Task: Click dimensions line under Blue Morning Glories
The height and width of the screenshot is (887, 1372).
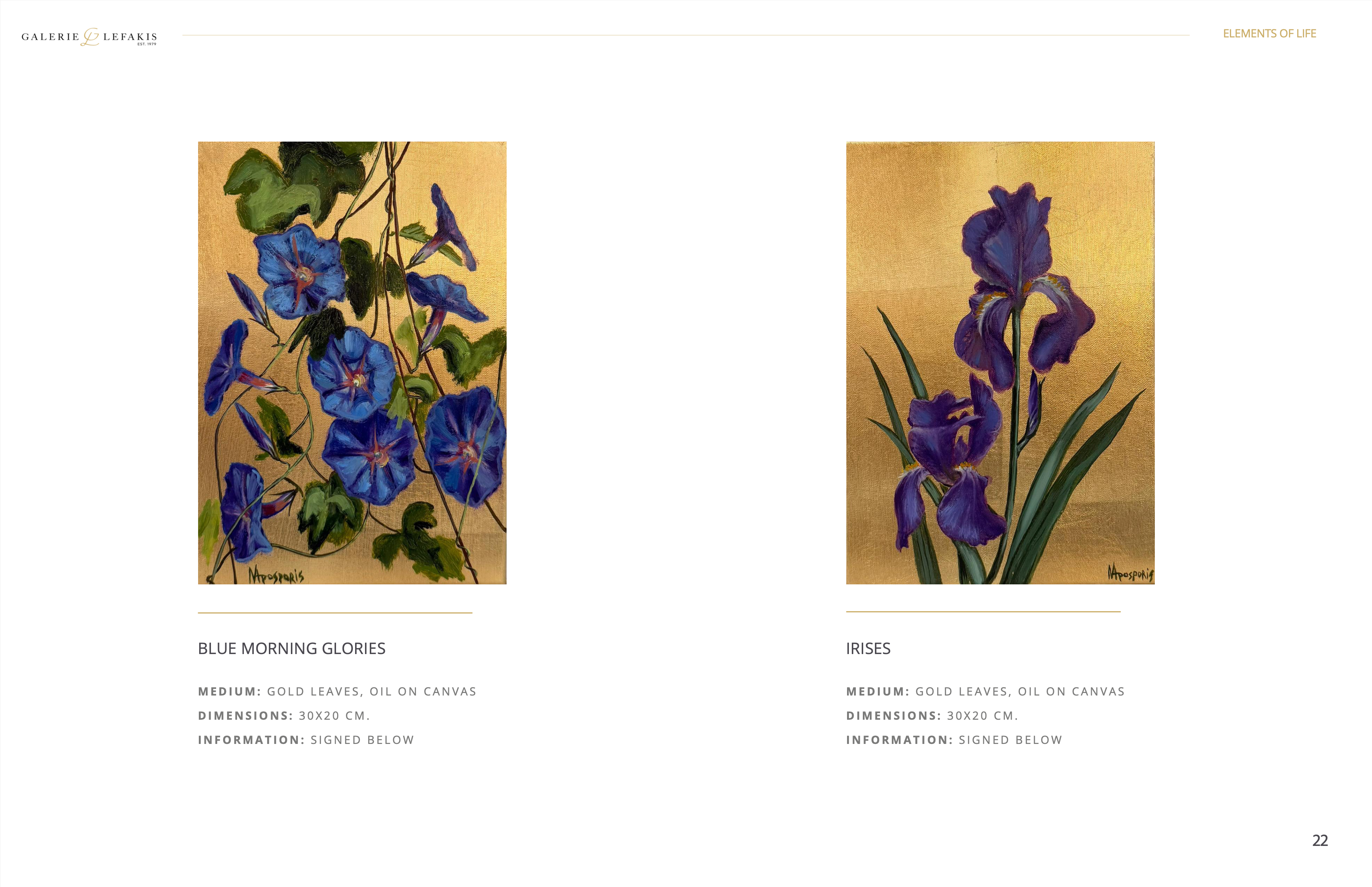Action: click(284, 715)
